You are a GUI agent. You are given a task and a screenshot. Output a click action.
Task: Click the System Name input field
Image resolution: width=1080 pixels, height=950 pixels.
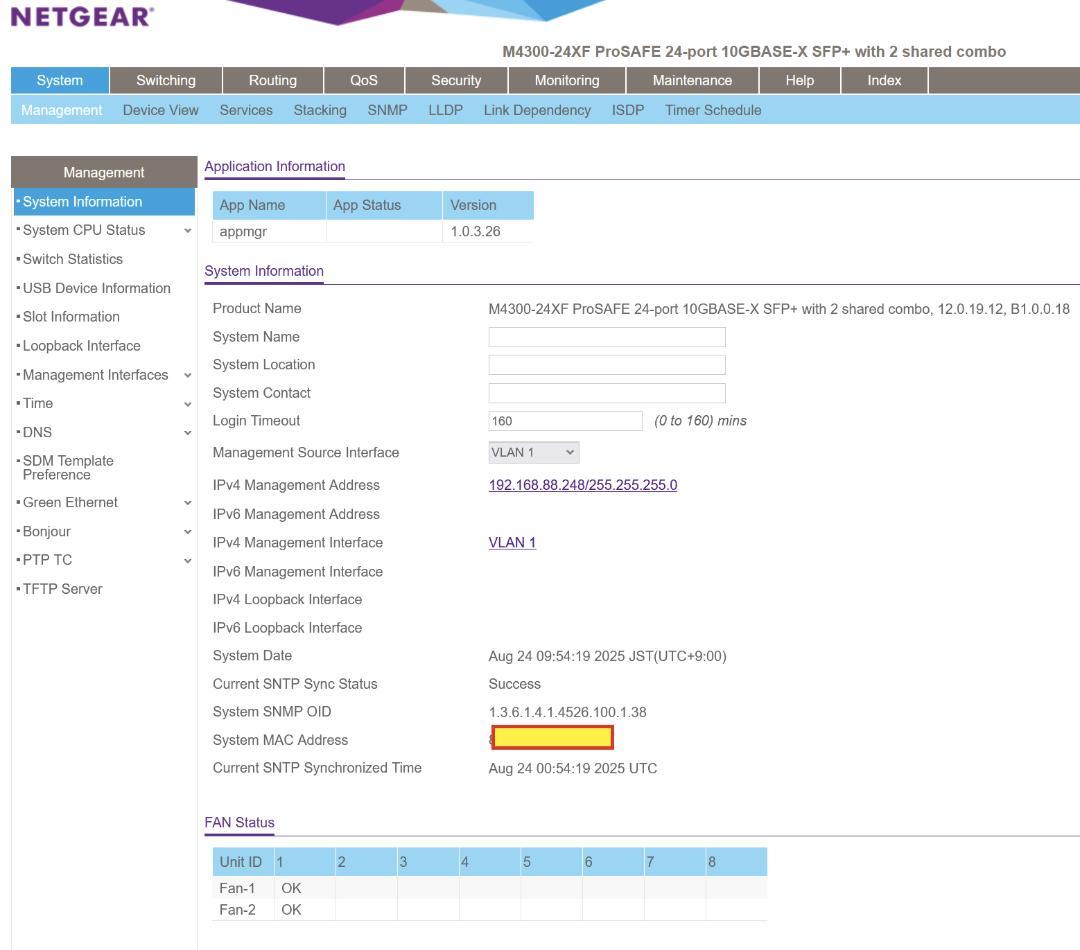tap(606, 337)
